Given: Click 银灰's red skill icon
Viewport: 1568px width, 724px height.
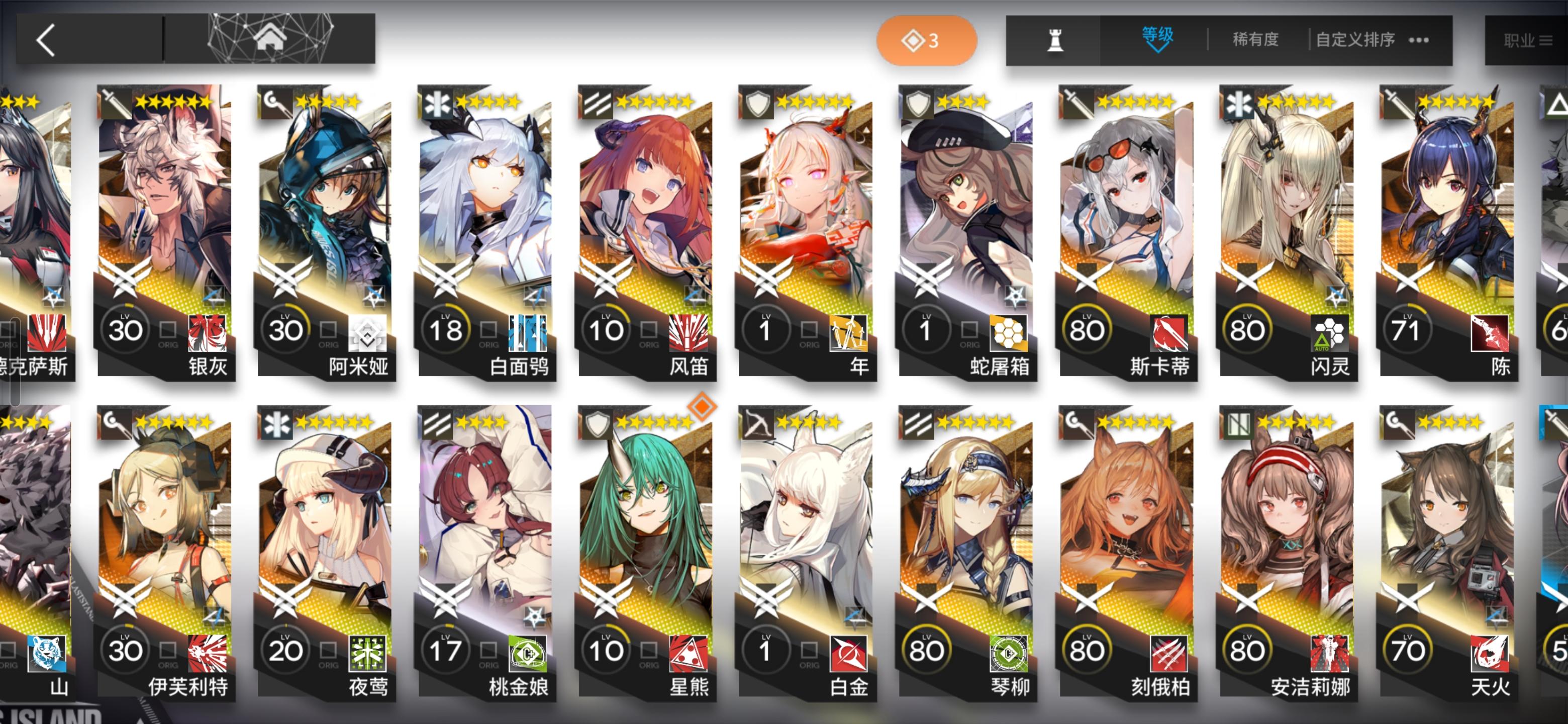Looking at the screenshot, I should 207,332.
